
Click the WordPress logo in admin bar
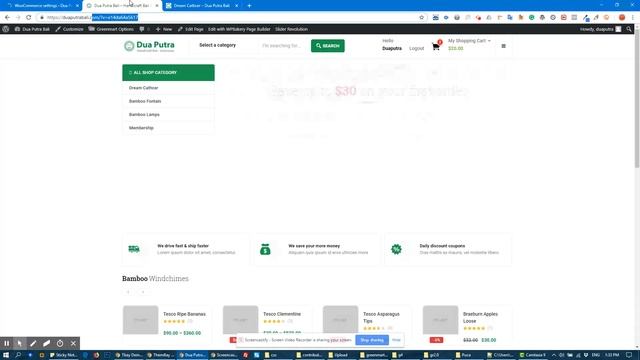tap(6, 29)
